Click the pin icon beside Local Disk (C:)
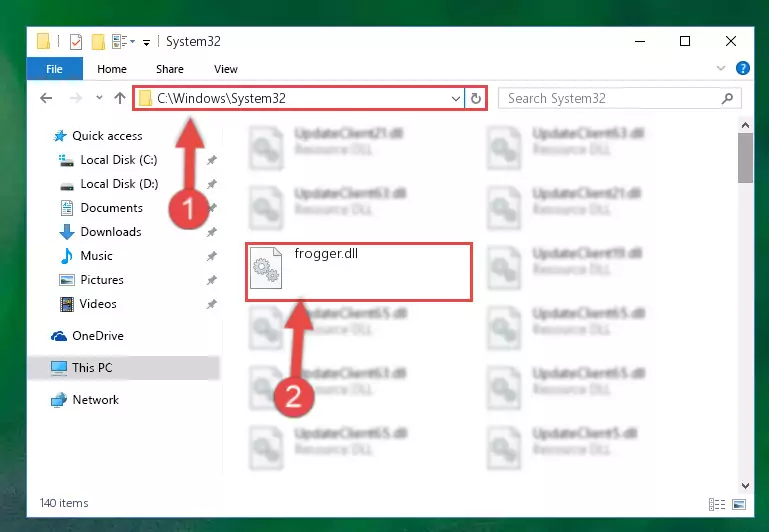 tap(211, 160)
